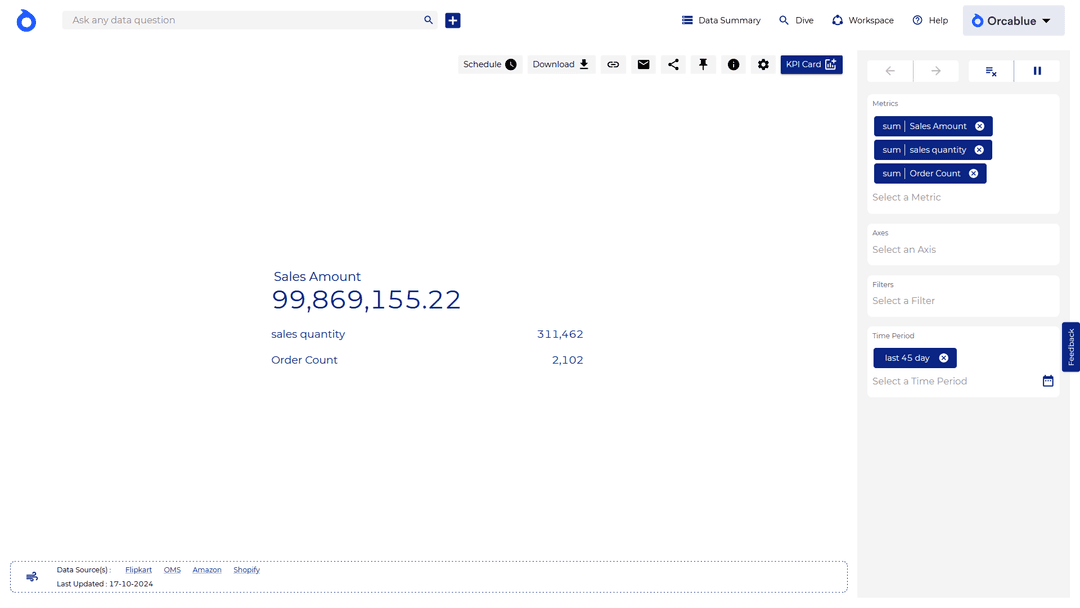
Task: Open the info icon details
Action: [x=733, y=64]
